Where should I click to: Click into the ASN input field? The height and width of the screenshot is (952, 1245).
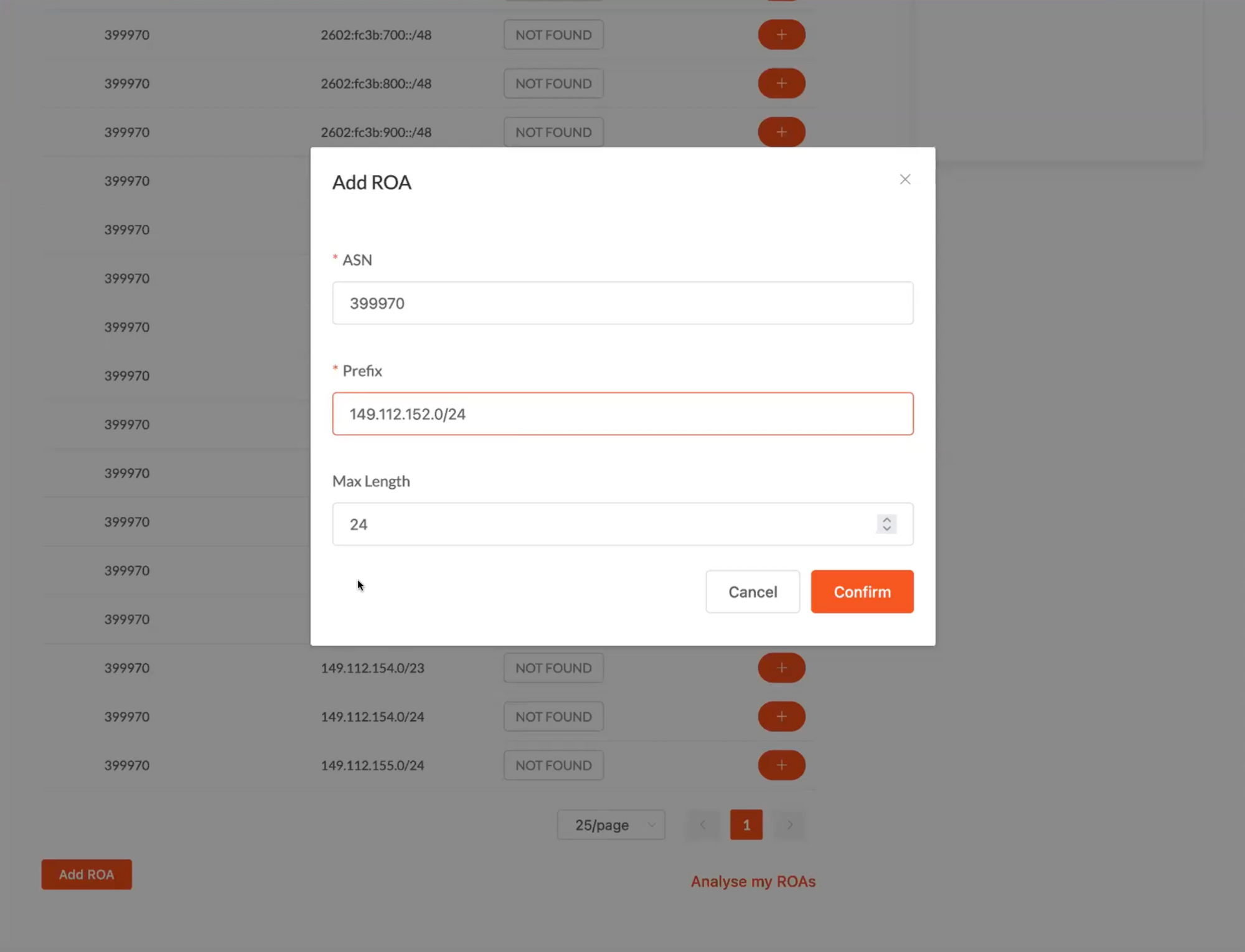[x=622, y=303]
